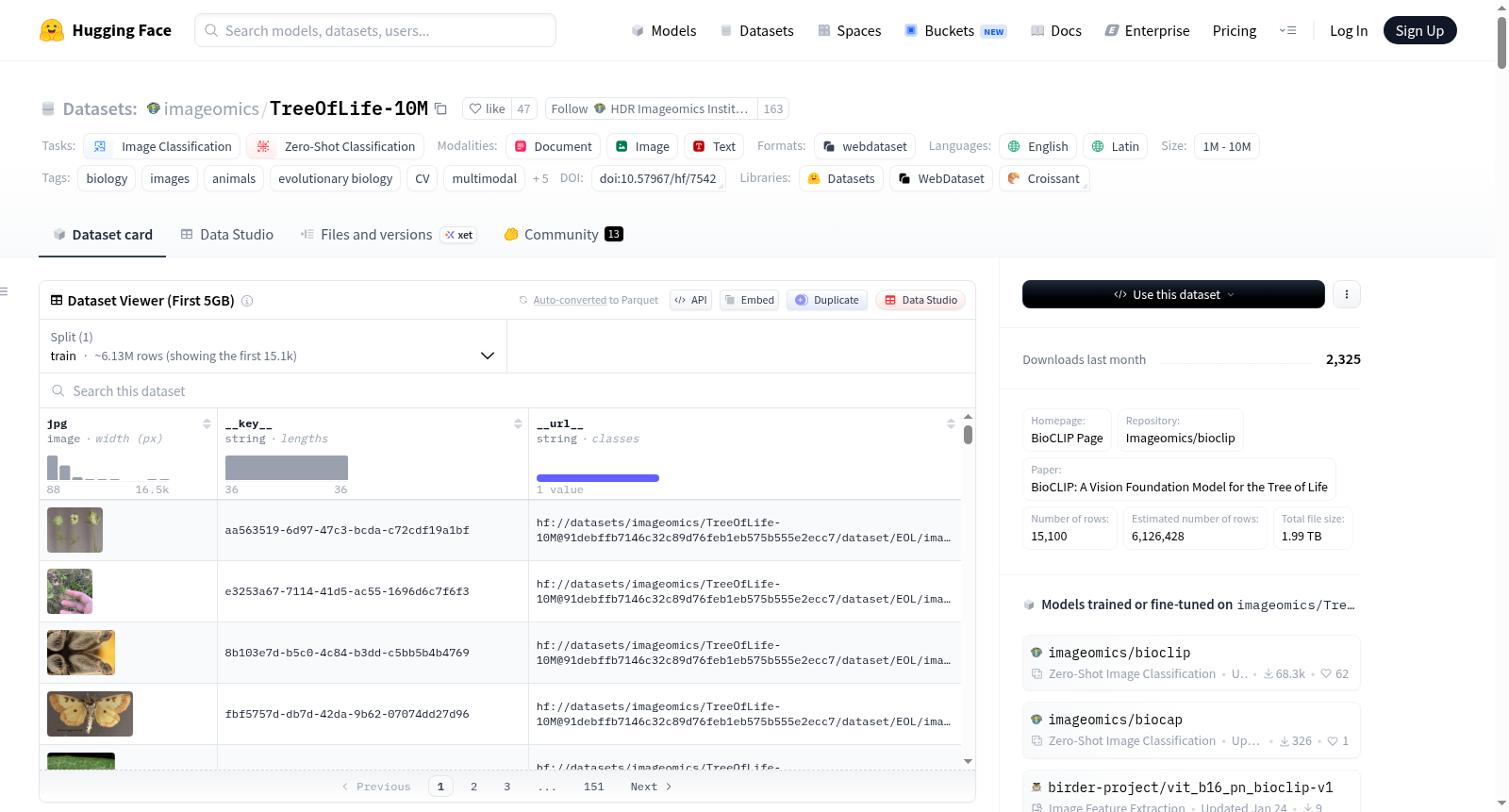Screen dimensions: 1509x812
Task: Open the imageomics organization avatar link
Action: click(x=154, y=108)
